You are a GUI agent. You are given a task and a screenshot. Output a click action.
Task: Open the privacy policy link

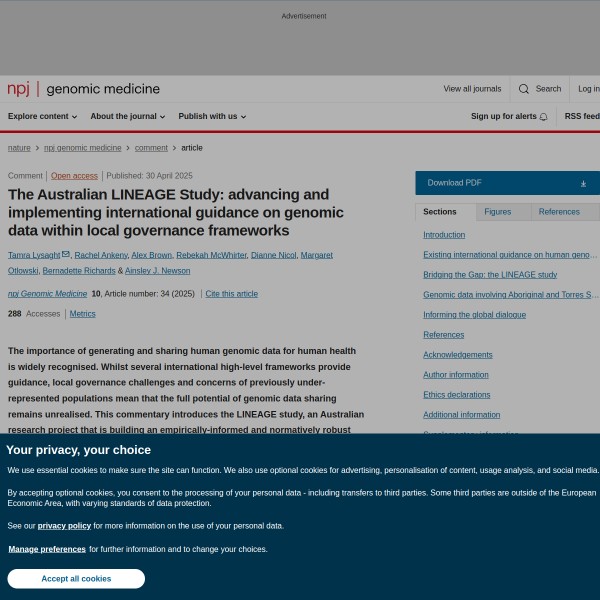coord(64,525)
